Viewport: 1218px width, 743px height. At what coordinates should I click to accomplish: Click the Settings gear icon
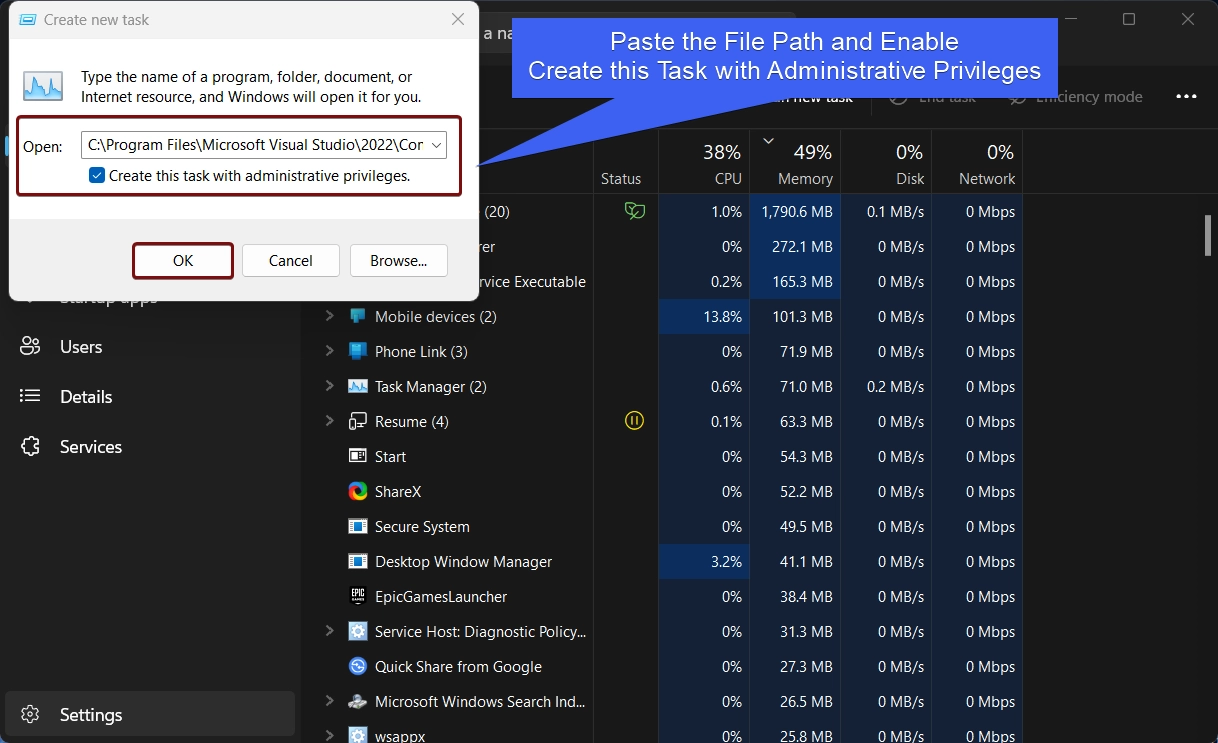click(30, 714)
